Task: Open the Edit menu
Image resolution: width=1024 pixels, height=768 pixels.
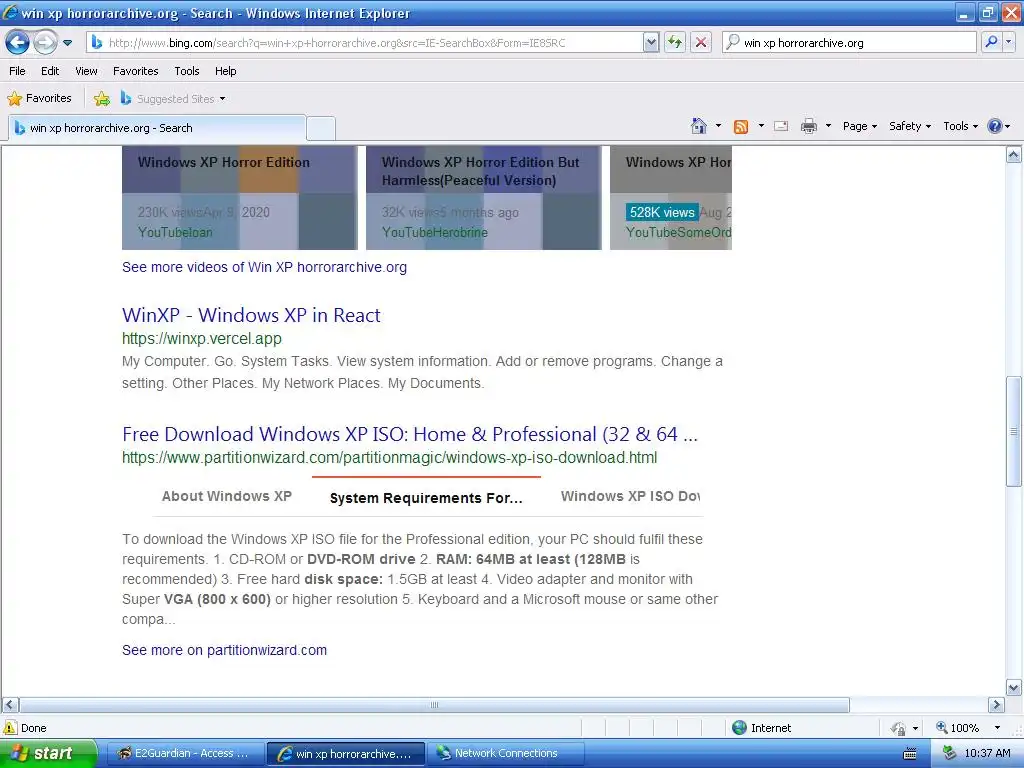Action: (x=50, y=71)
